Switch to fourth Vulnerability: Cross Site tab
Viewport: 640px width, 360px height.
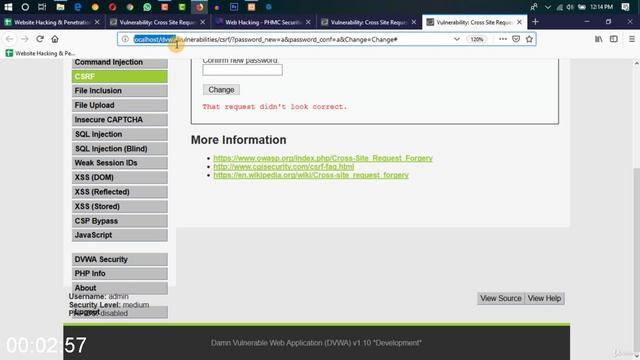pyautogui.click(x=369, y=22)
